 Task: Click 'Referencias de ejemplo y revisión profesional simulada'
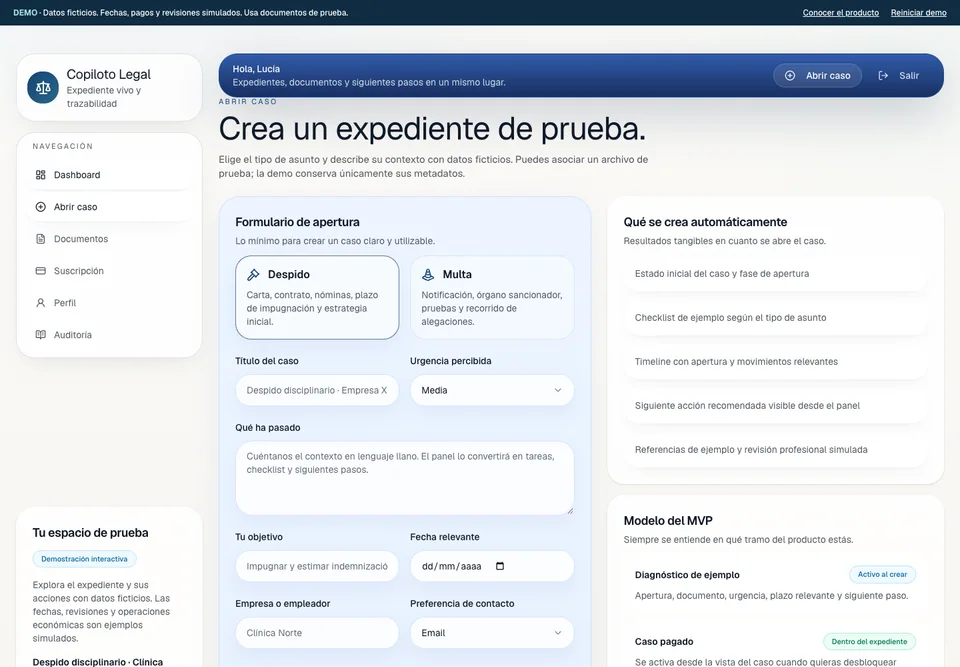pos(751,450)
